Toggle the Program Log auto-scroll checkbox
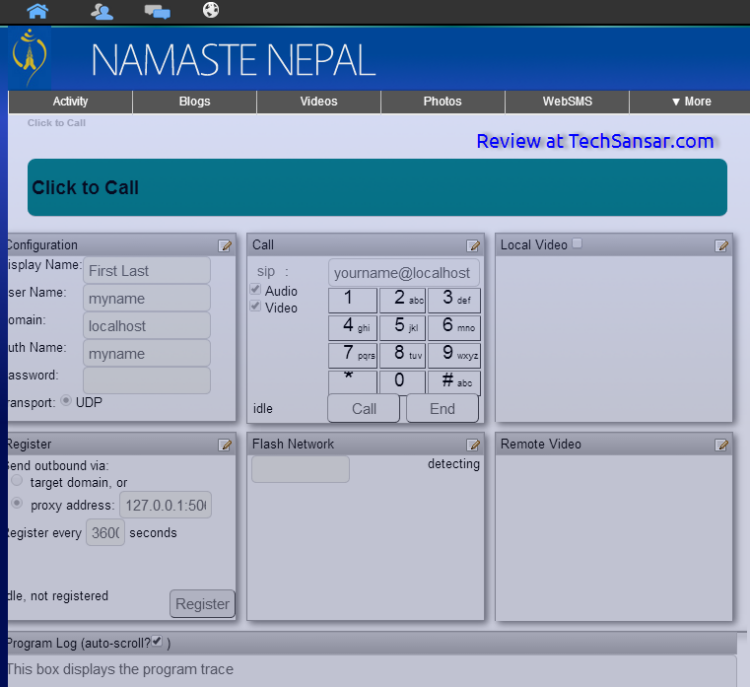The image size is (750, 687). (157, 642)
